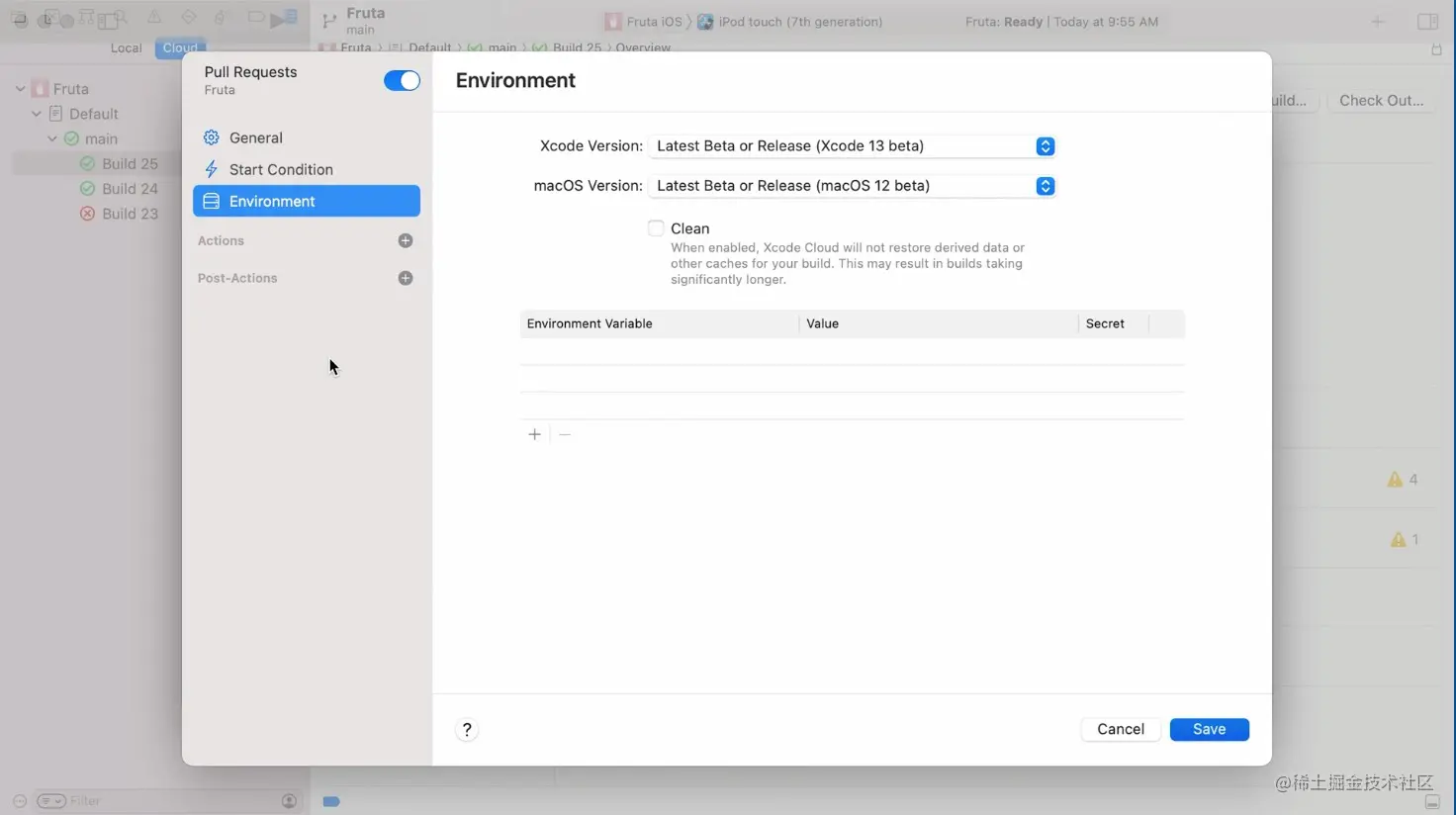Click the main branch success status icon
The width and height of the screenshot is (1456, 815).
point(71,138)
